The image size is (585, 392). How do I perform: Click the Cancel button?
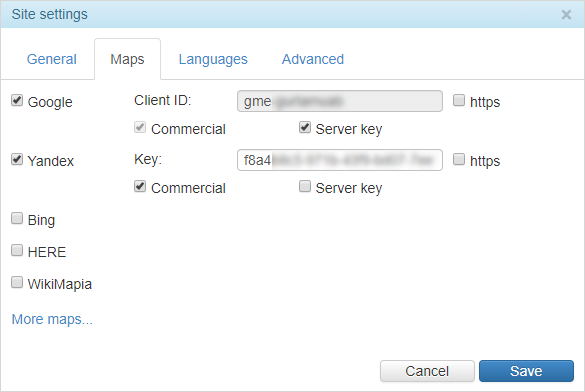(x=427, y=371)
